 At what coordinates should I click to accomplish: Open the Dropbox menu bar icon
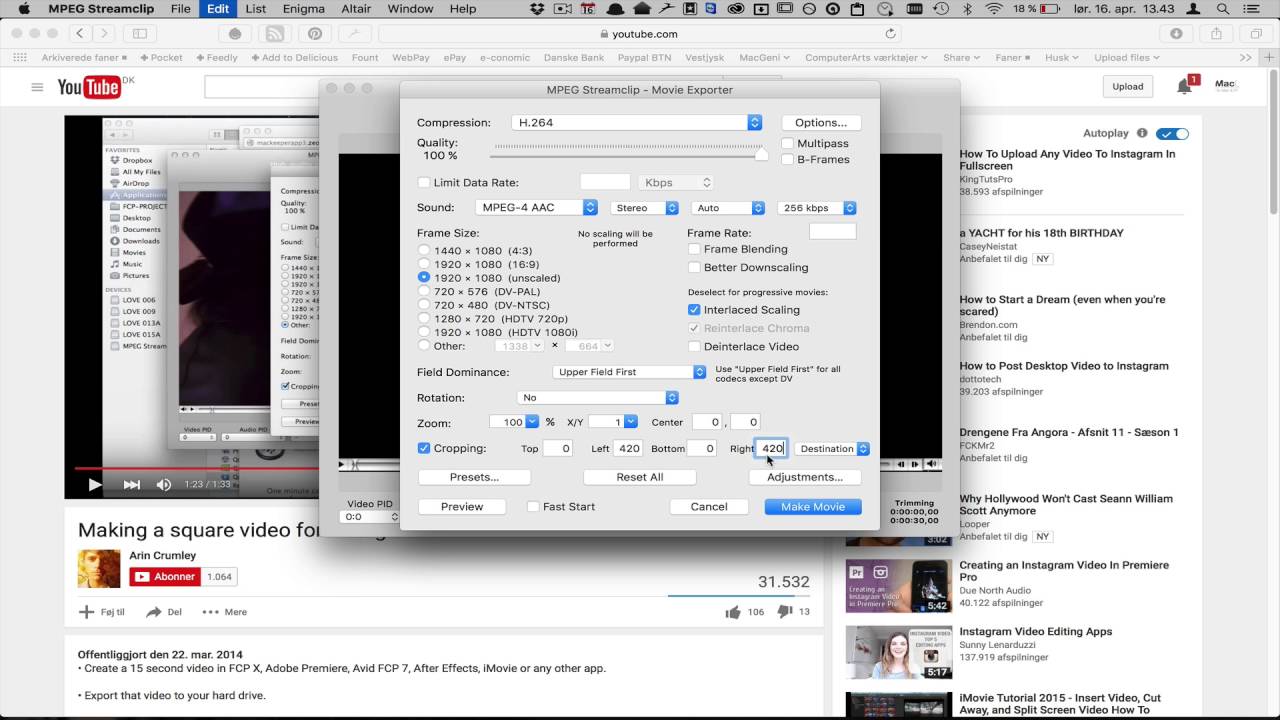538,9
